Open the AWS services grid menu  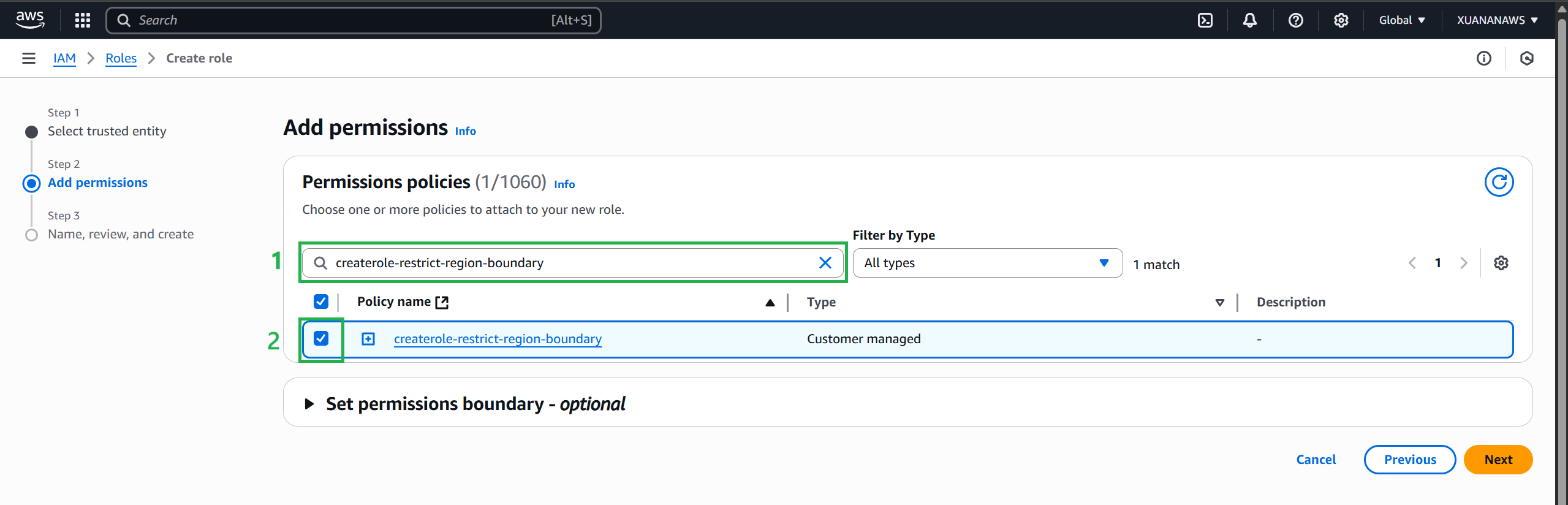click(x=82, y=20)
